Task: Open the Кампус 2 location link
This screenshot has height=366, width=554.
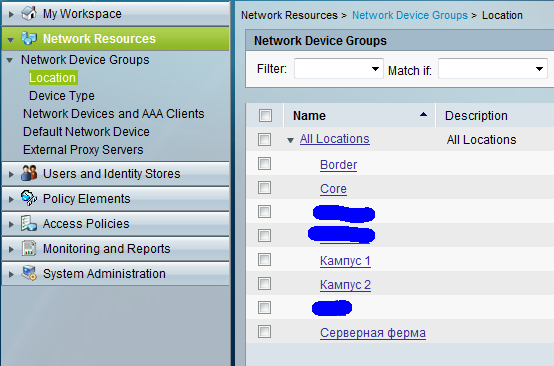Action: click(345, 285)
